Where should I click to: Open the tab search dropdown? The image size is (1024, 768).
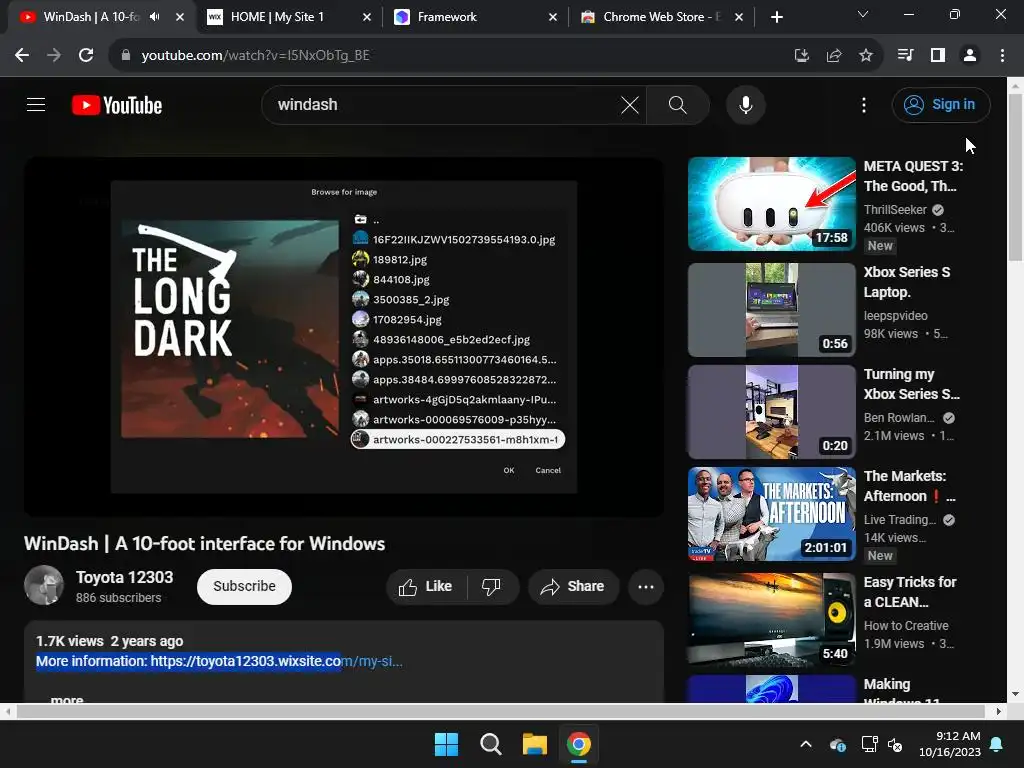coord(863,14)
